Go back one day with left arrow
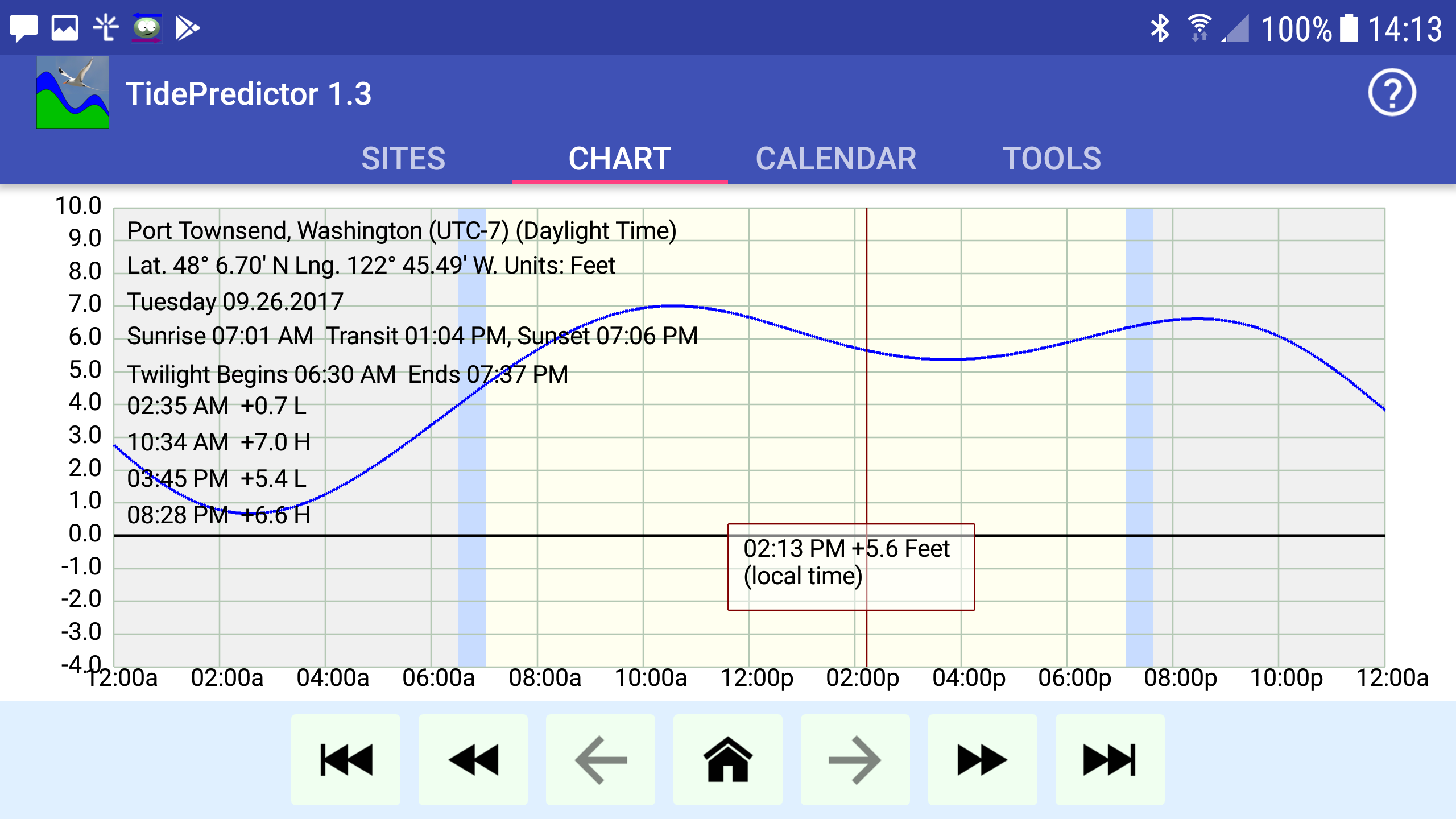The height and width of the screenshot is (819, 1456). click(x=601, y=759)
